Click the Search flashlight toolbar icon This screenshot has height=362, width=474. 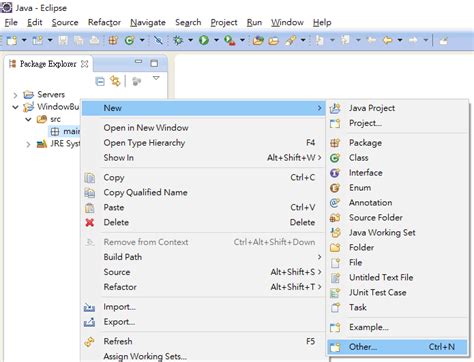click(290, 41)
